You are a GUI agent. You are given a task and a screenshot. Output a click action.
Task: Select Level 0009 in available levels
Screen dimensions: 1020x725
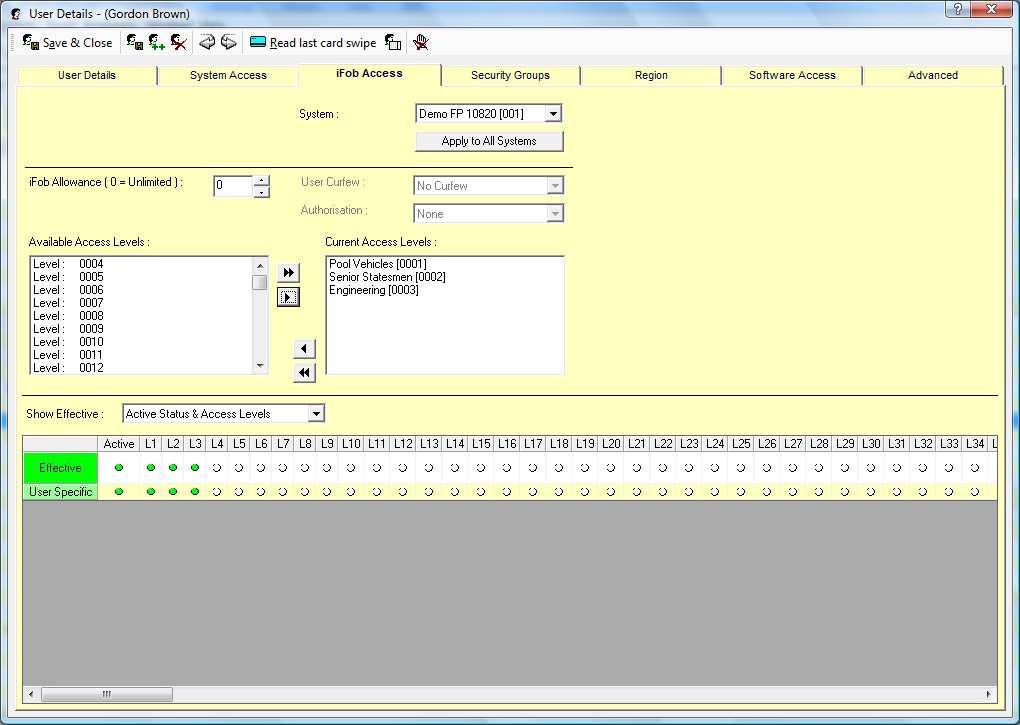[x=141, y=329]
